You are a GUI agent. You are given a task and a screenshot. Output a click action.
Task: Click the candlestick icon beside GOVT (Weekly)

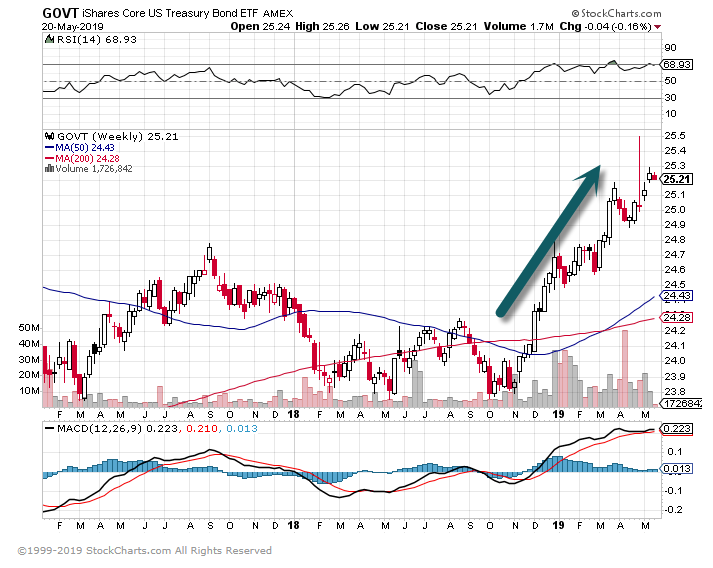tap(49, 136)
